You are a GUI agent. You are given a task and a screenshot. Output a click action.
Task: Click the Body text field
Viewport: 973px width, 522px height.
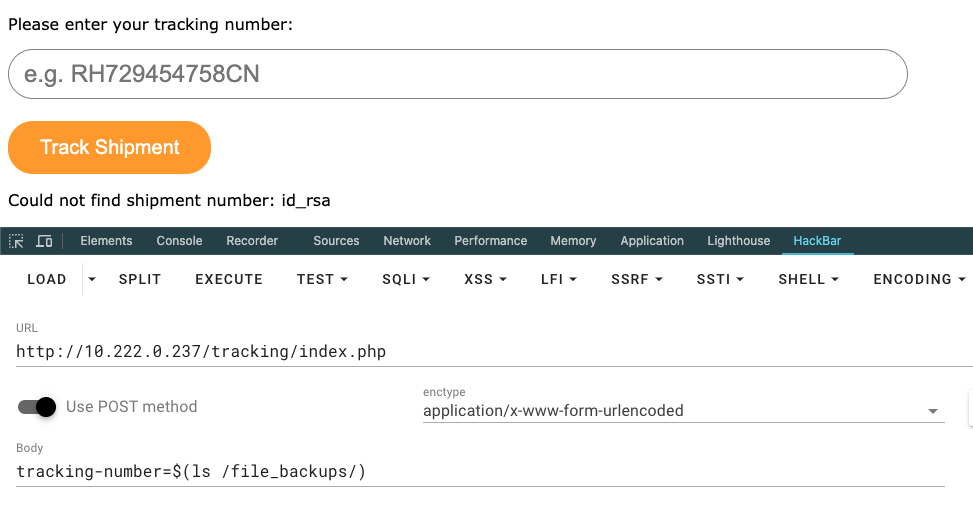pos(480,471)
